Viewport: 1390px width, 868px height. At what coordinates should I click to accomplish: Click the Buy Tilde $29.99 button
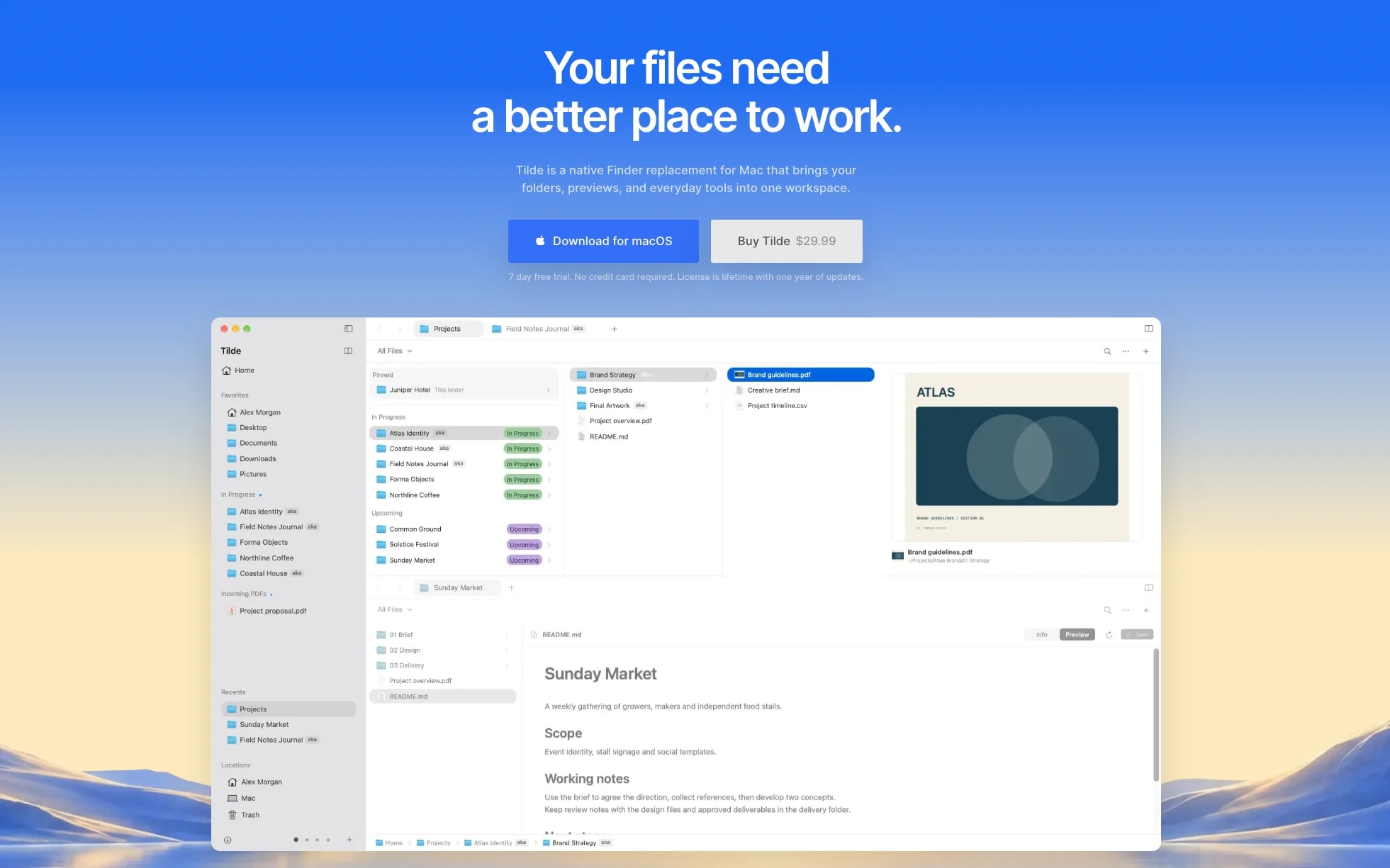tap(786, 241)
